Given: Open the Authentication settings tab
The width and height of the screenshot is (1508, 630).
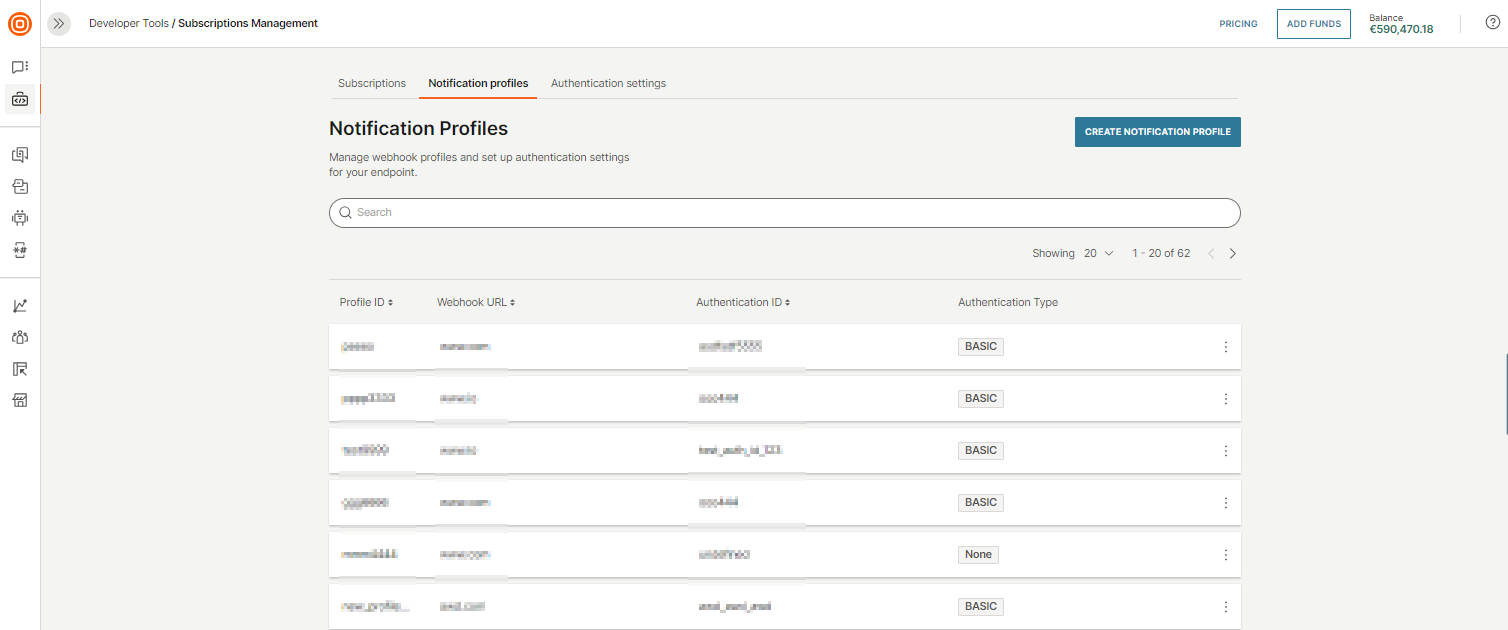Looking at the screenshot, I should coord(608,83).
